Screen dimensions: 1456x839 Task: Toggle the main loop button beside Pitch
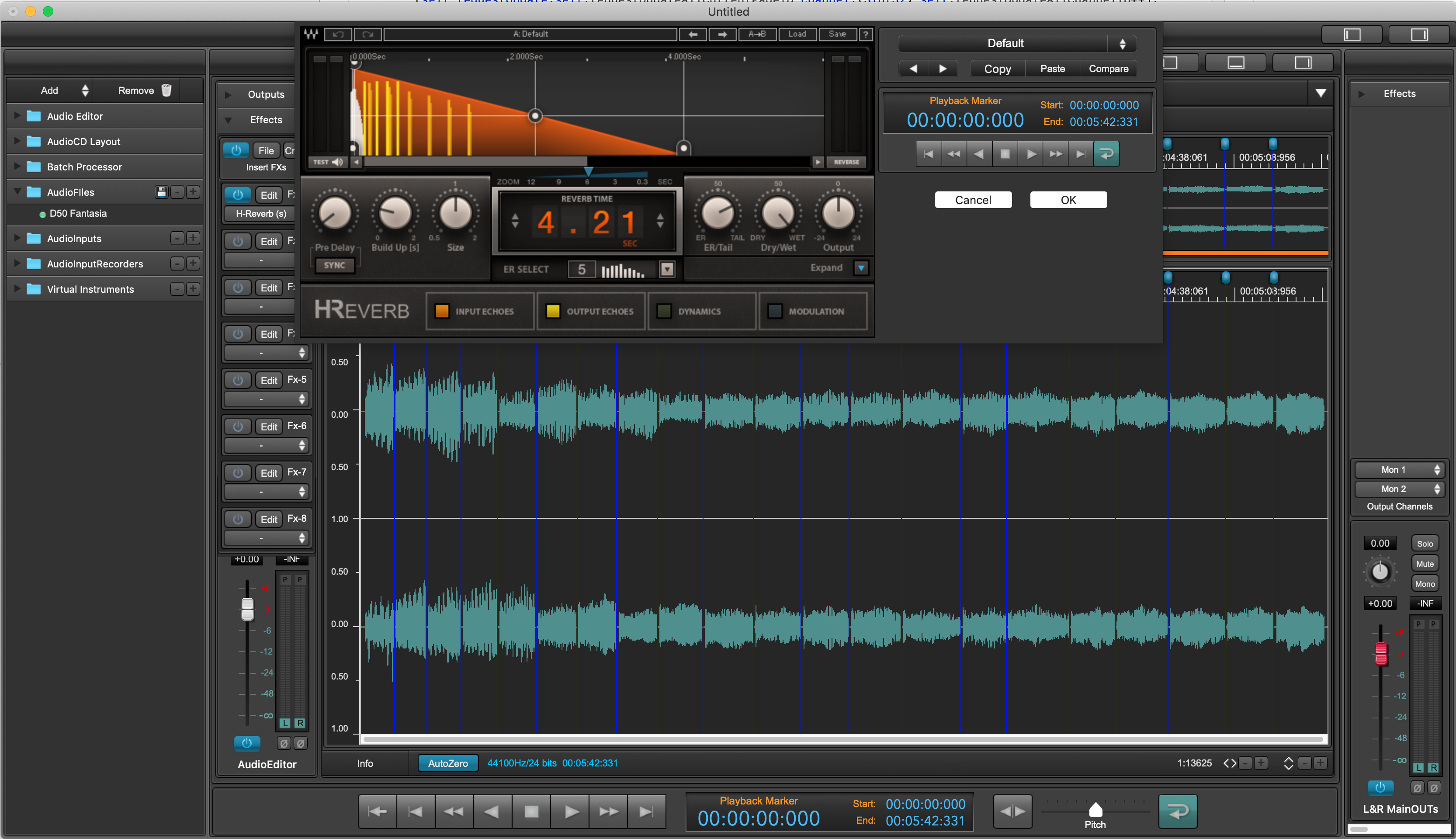[1178, 811]
